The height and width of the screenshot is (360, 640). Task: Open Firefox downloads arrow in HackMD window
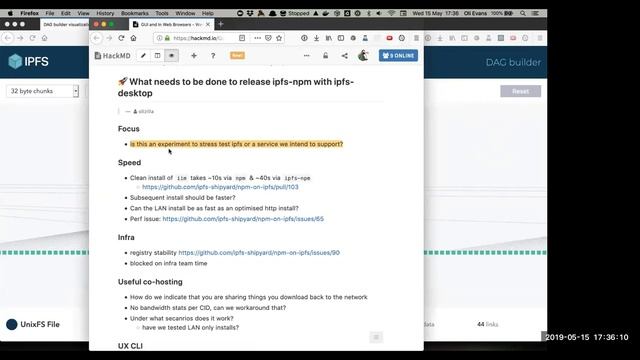coord(316,38)
